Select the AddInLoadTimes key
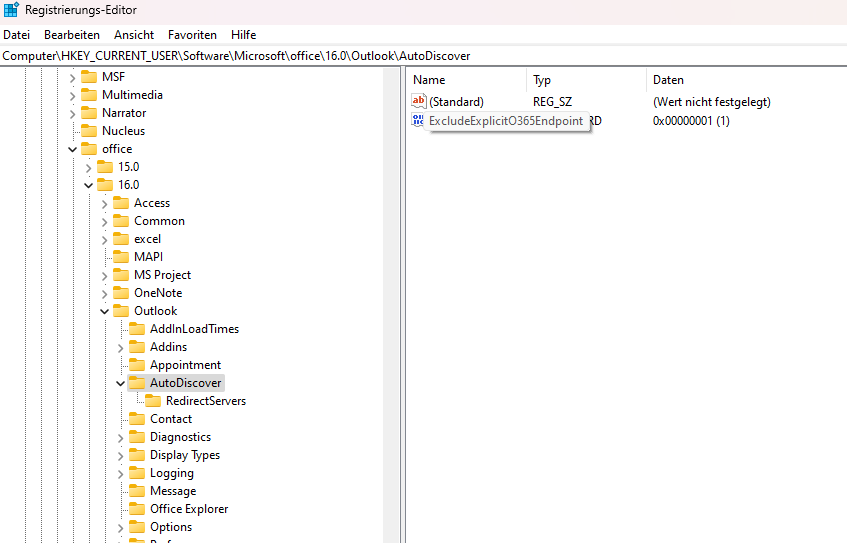The width and height of the screenshot is (847, 543). [x=194, y=329]
